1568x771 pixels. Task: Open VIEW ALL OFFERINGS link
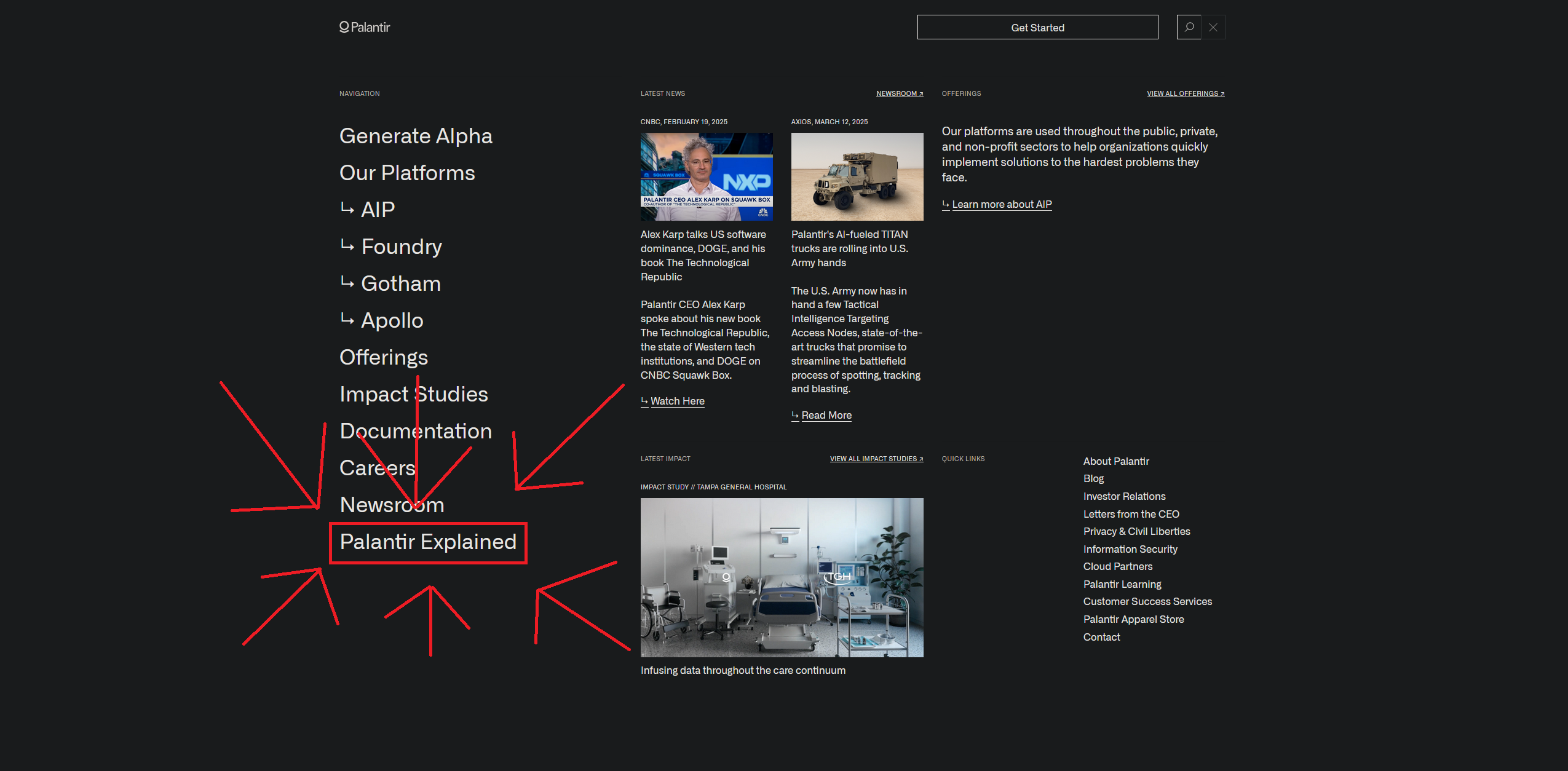click(1185, 93)
